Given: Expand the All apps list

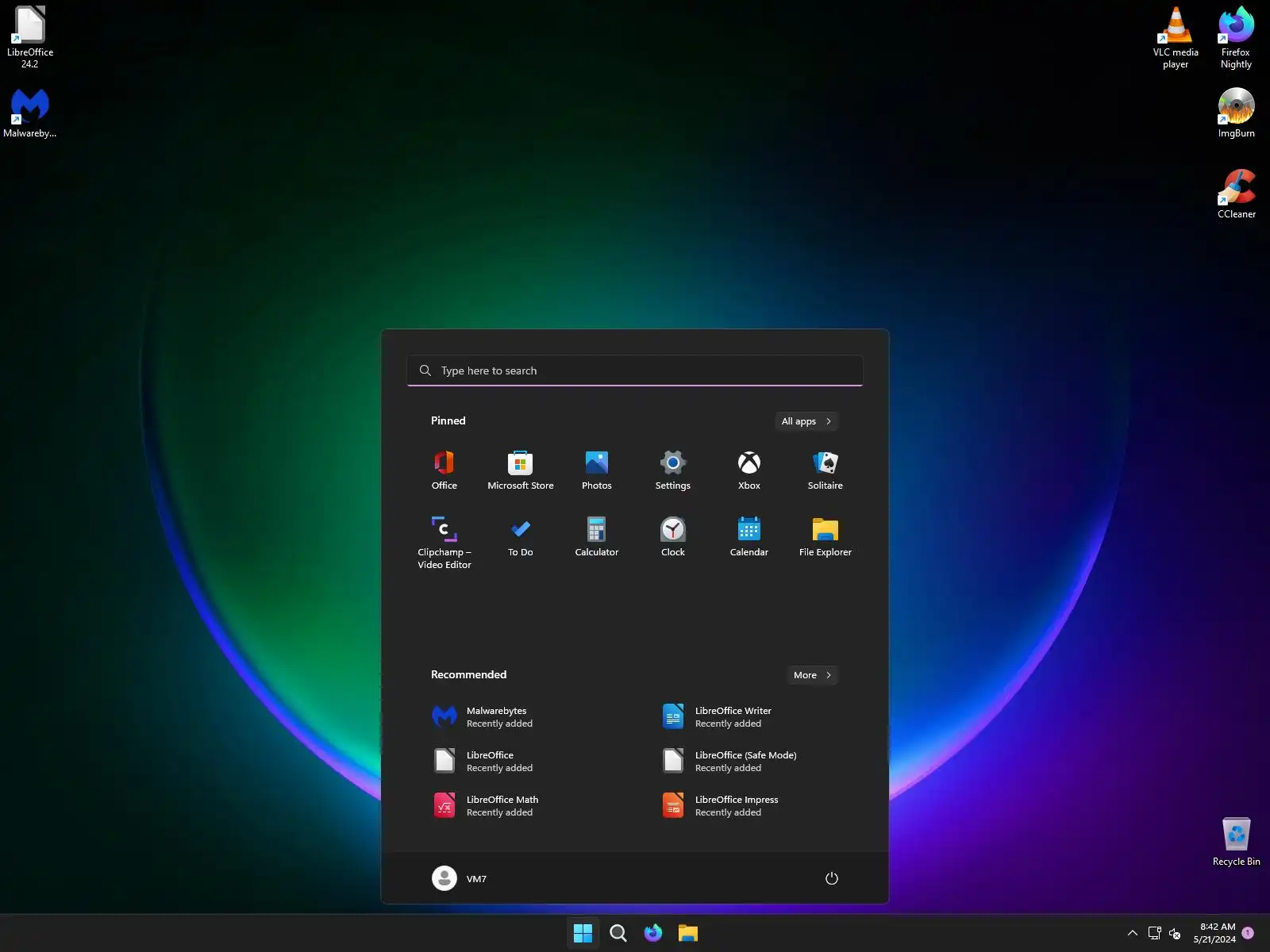Looking at the screenshot, I should [806, 421].
